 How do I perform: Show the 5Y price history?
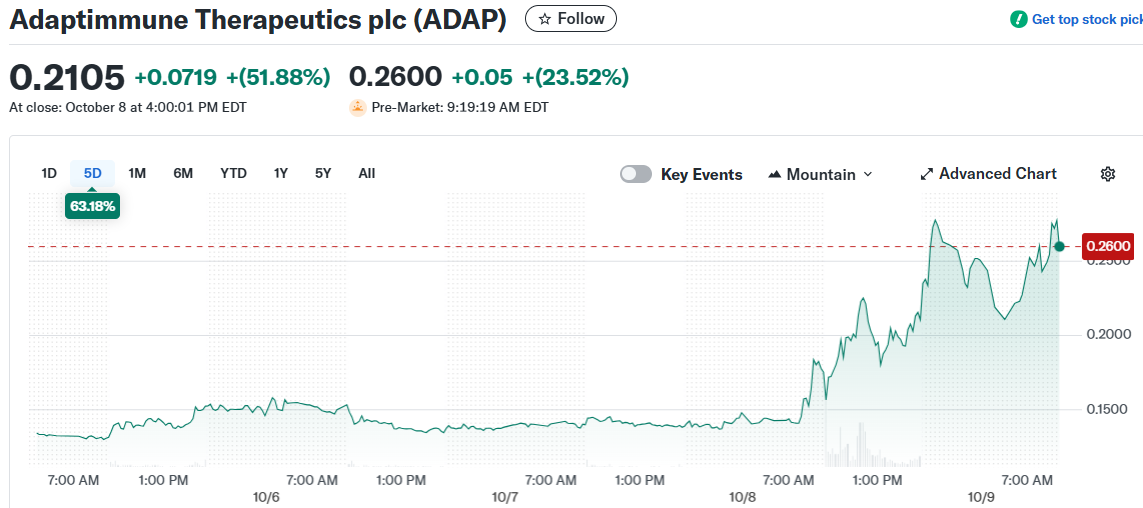tap(323, 173)
